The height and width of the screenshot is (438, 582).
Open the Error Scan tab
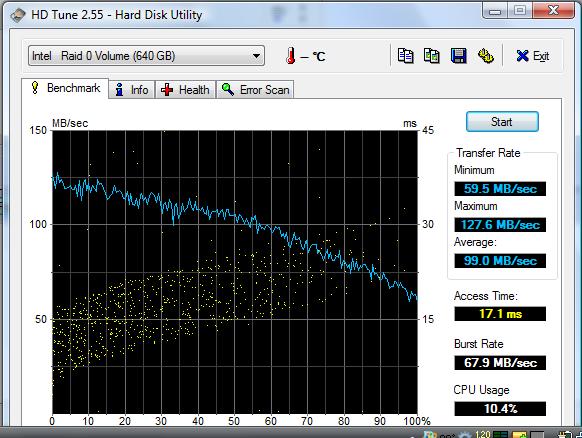(255, 90)
